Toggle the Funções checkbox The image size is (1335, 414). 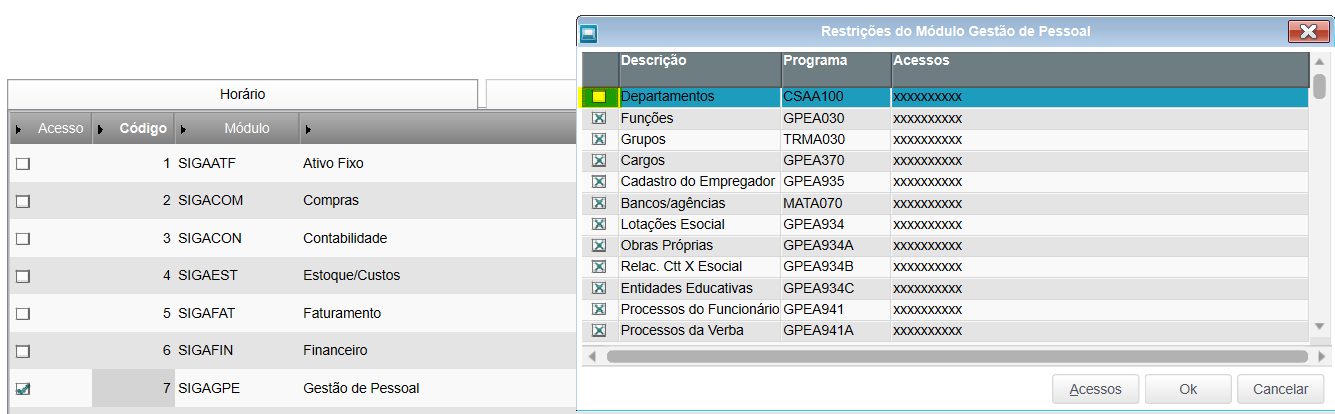[x=599, y=118]
